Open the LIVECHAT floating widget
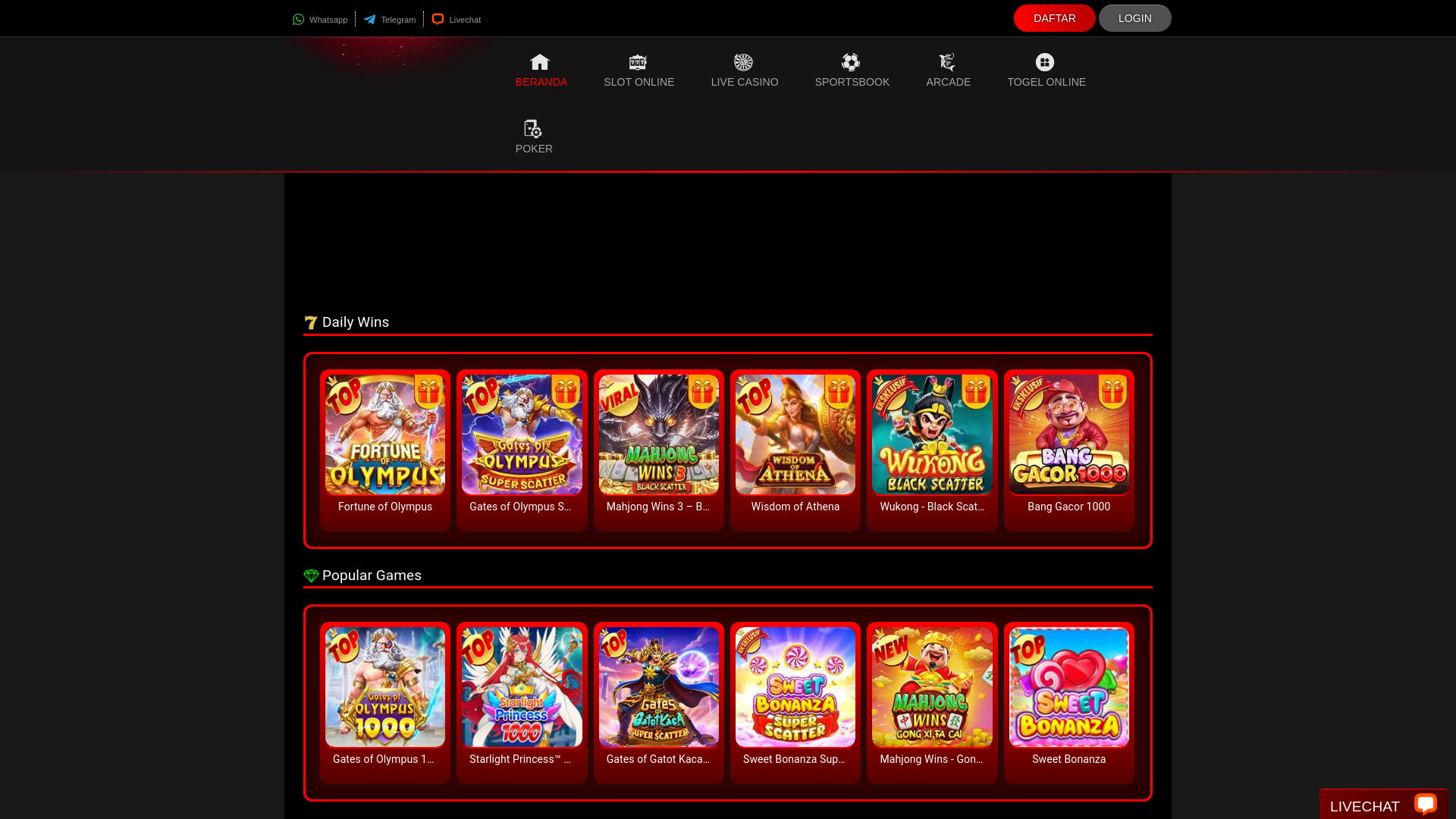 (x=1382, y=805)
